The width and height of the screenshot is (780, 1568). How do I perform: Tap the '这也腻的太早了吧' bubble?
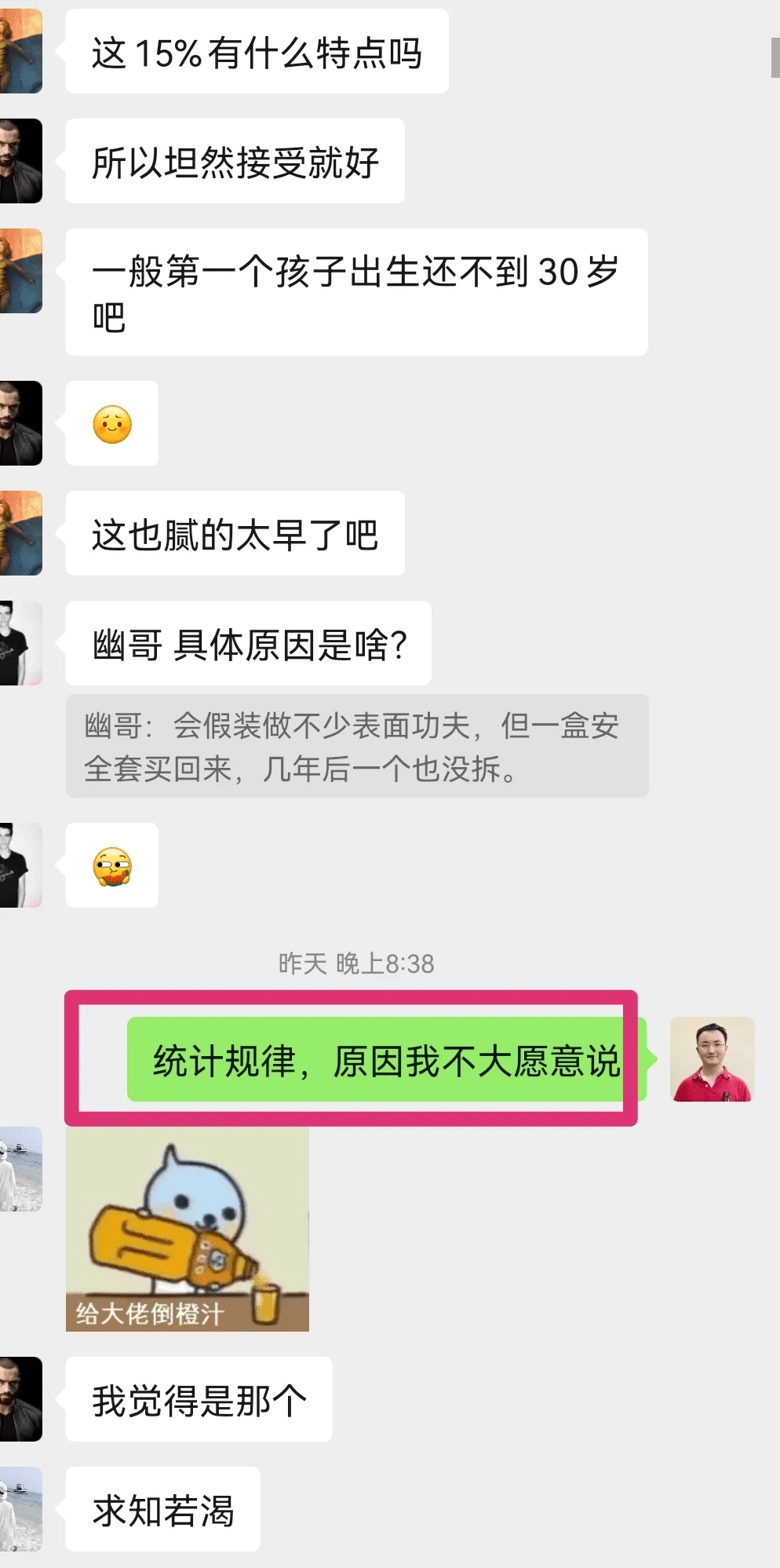click(x=235, y=533)
